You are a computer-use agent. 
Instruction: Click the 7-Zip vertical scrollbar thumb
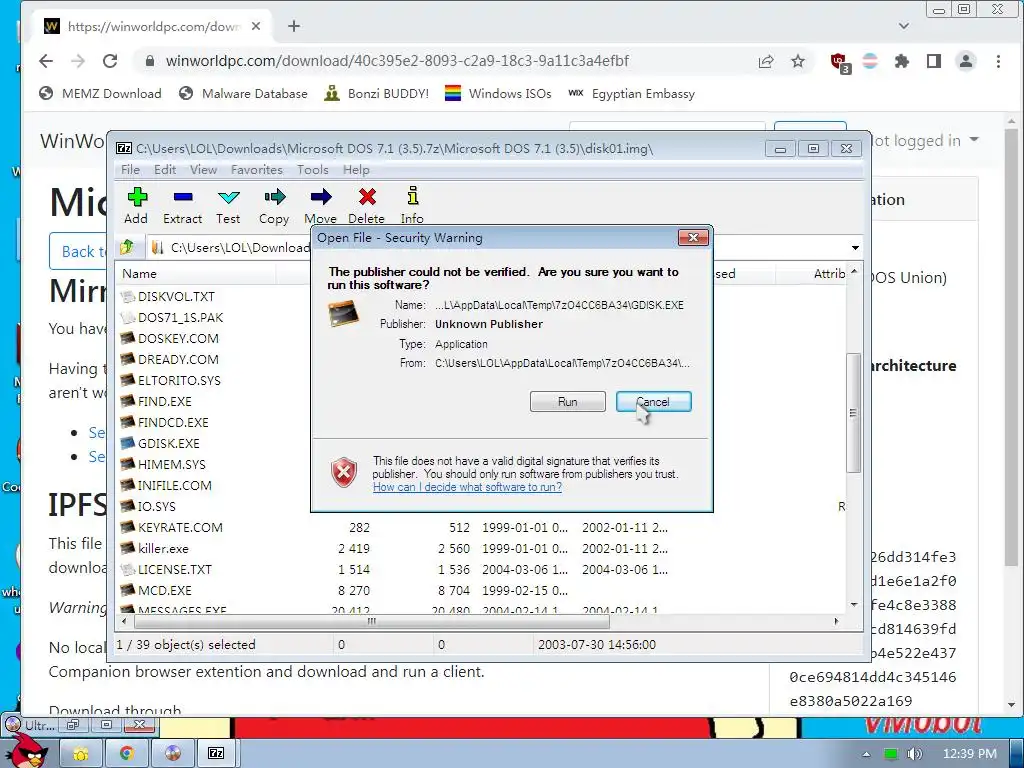click(853, 412)
